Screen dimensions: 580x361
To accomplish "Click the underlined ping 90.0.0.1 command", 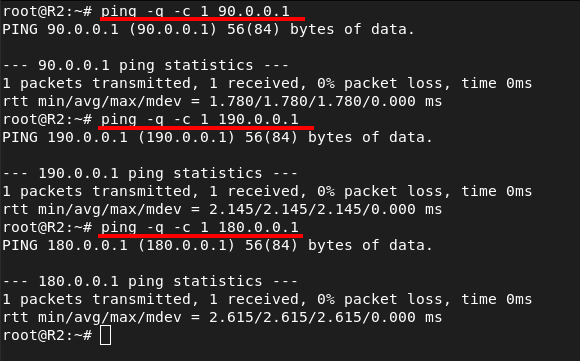I will tap(195, 11).
